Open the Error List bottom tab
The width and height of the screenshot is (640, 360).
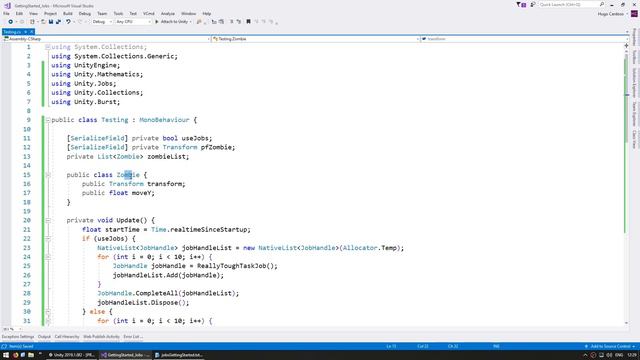pyautogui.click(x=133, y=337)
